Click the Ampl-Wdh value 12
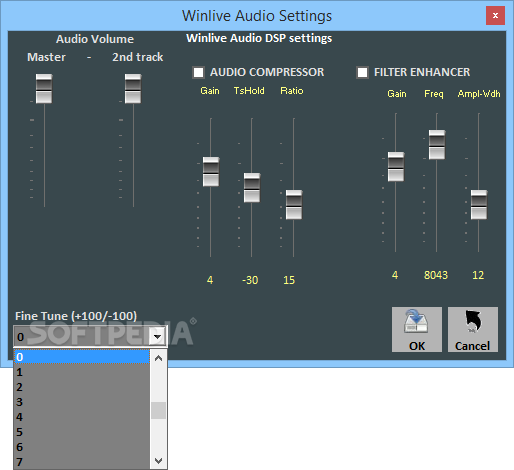 tap(478, 275)
